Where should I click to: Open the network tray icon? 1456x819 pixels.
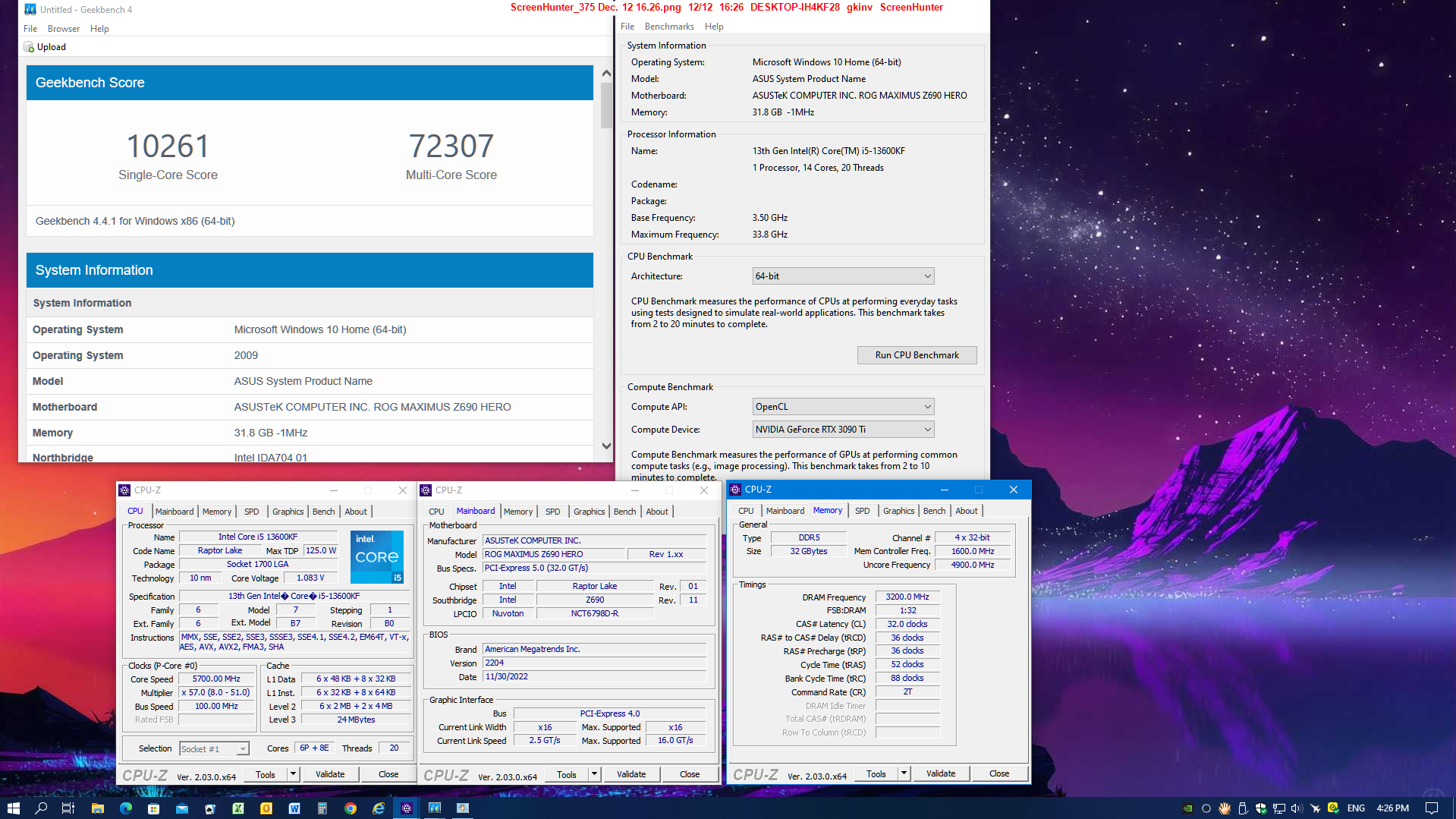1279,808
